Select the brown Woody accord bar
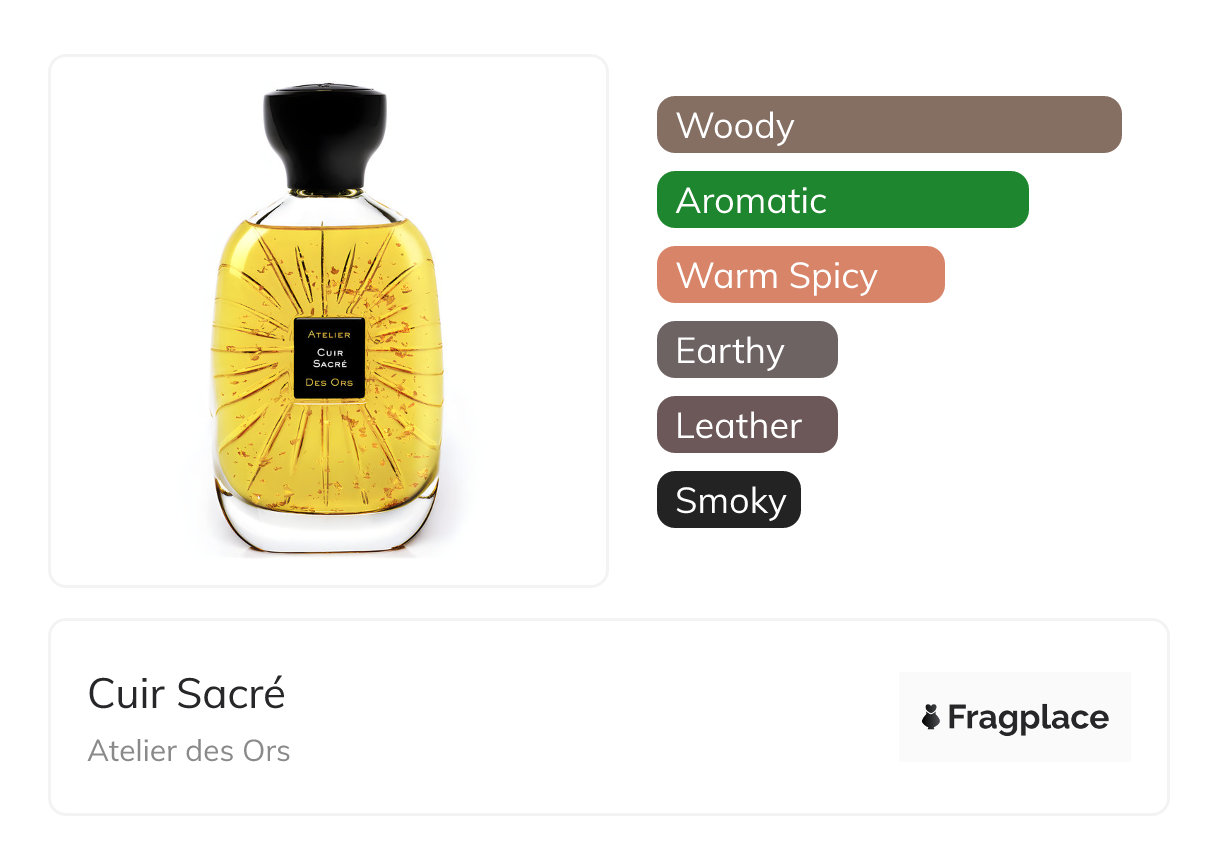Image resolution: width=1218 pixels, height=864 pixels. click(889, 125)
